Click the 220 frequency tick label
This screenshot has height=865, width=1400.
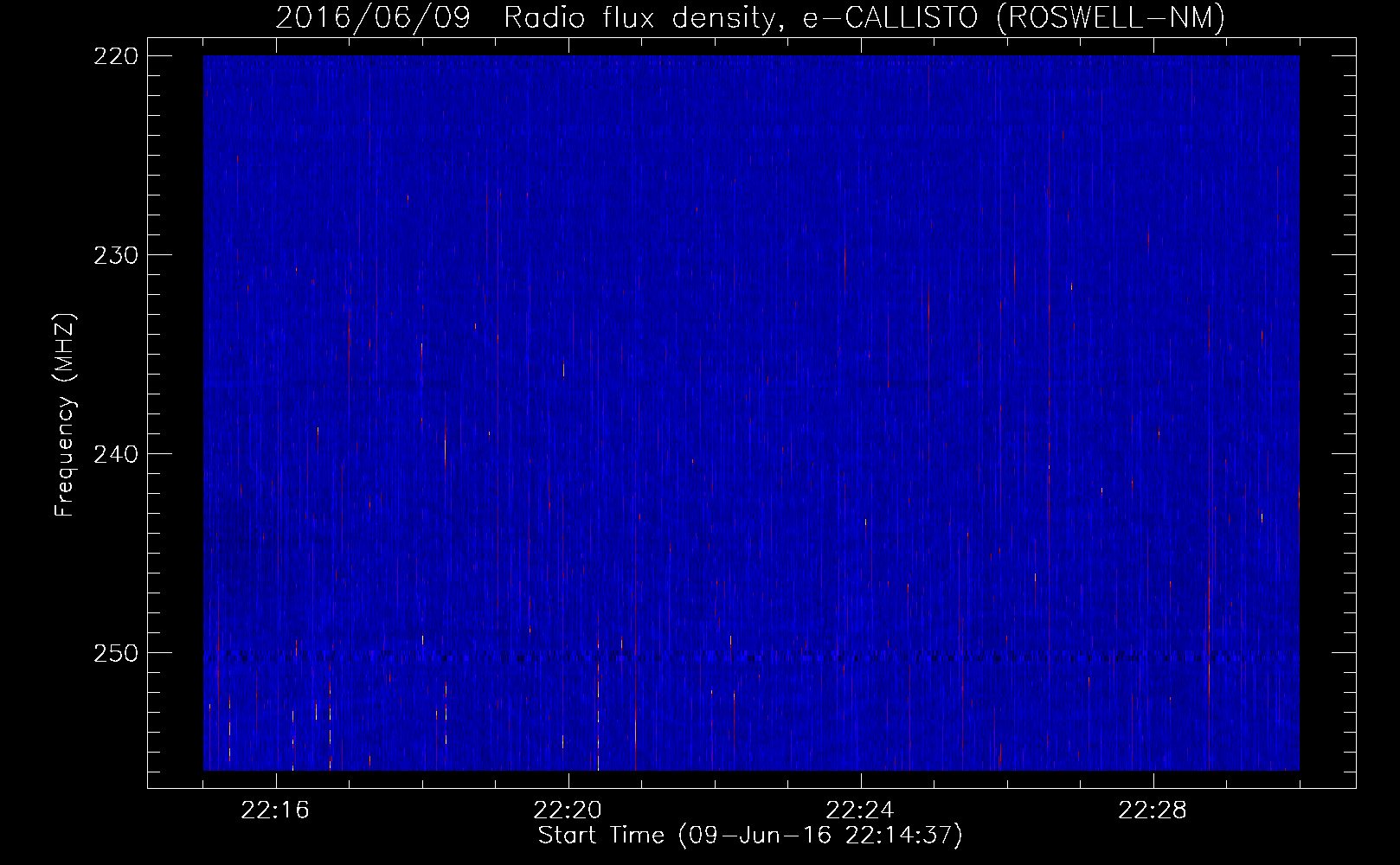click(x=116, y=56)
